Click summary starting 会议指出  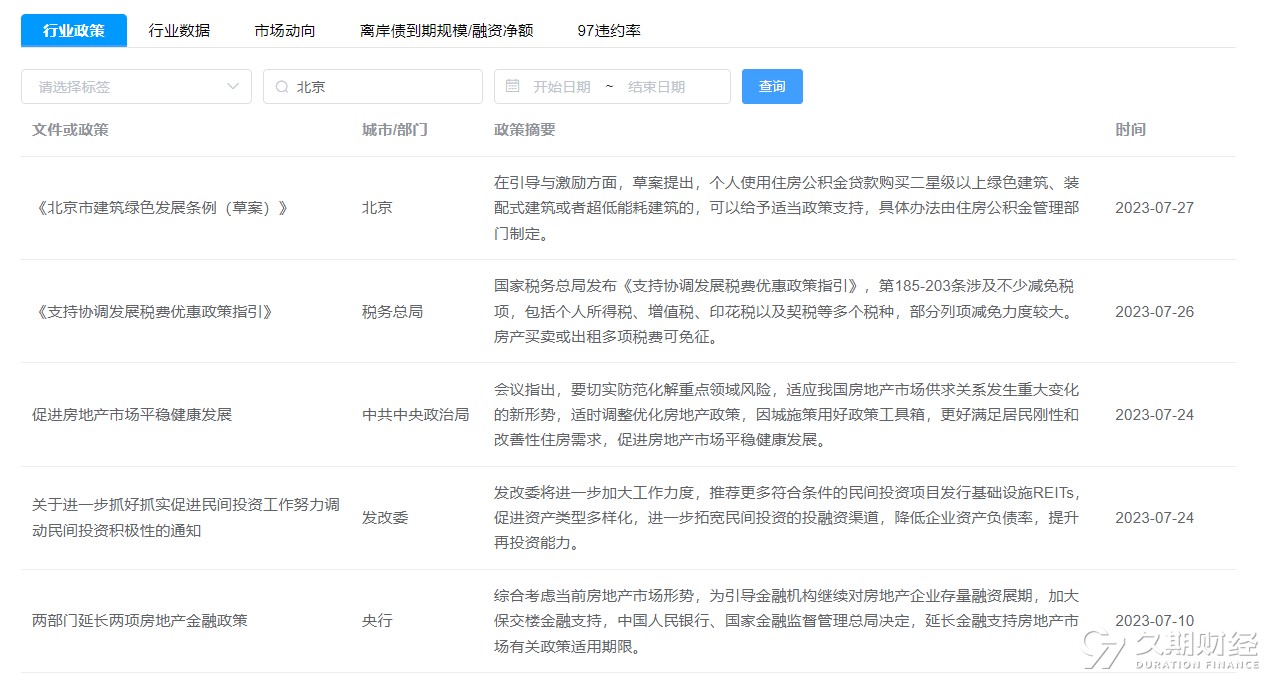[787, 414]
